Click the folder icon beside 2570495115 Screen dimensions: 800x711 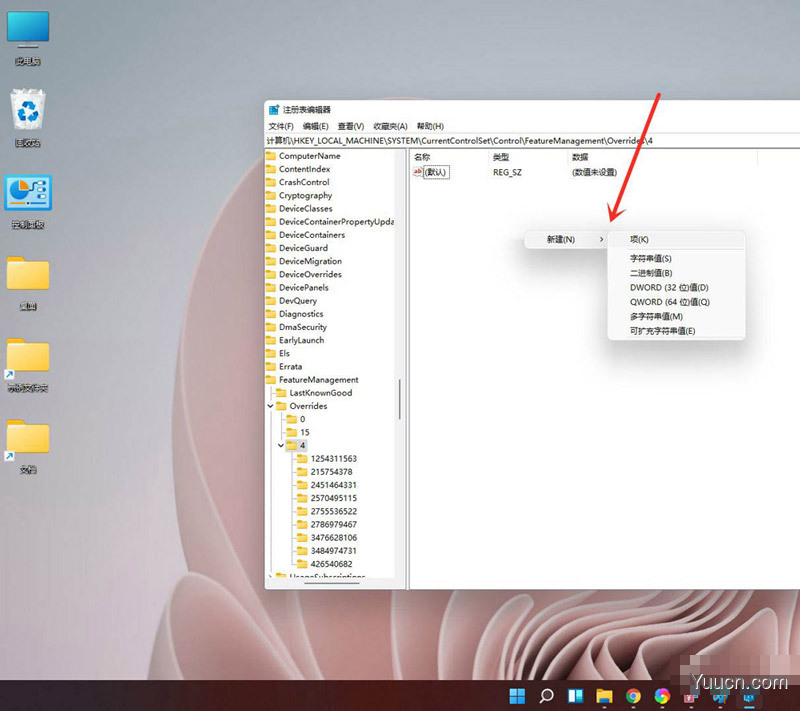302,498
